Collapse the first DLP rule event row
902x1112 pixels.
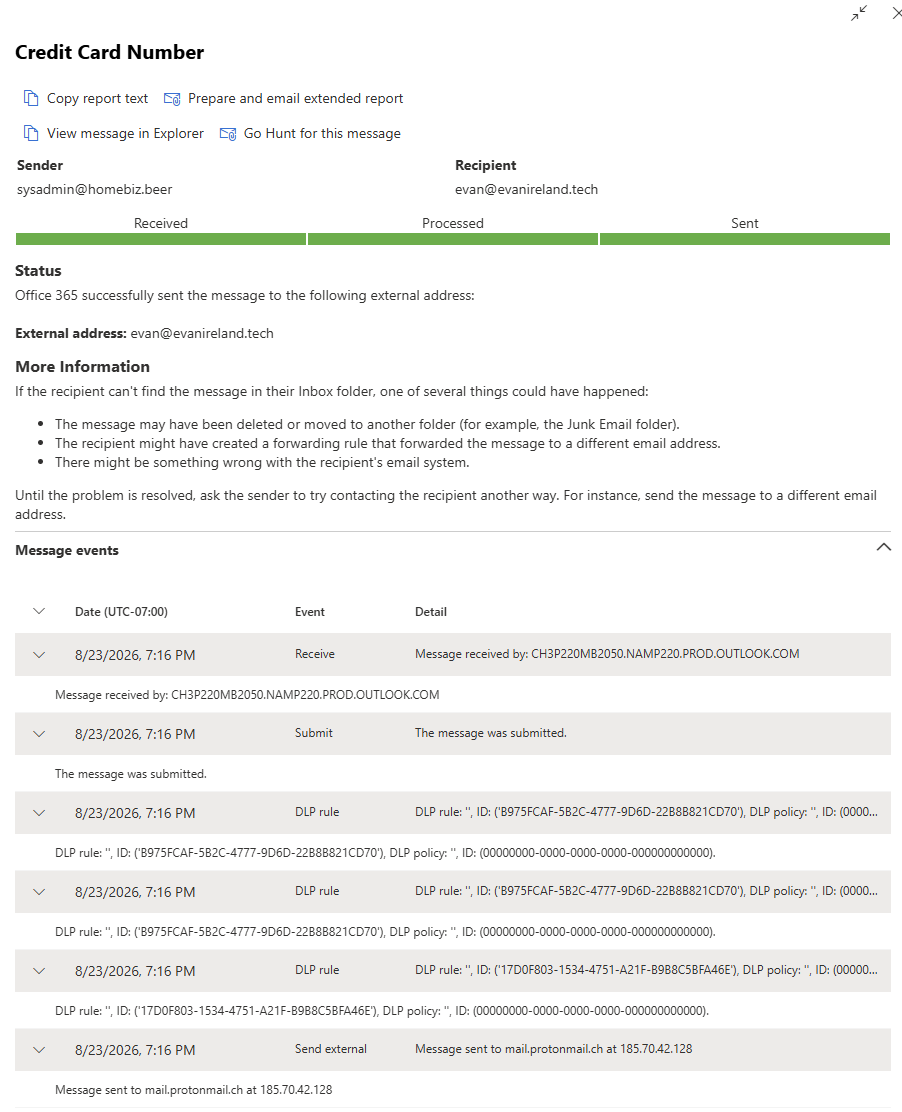click(39, 813)
